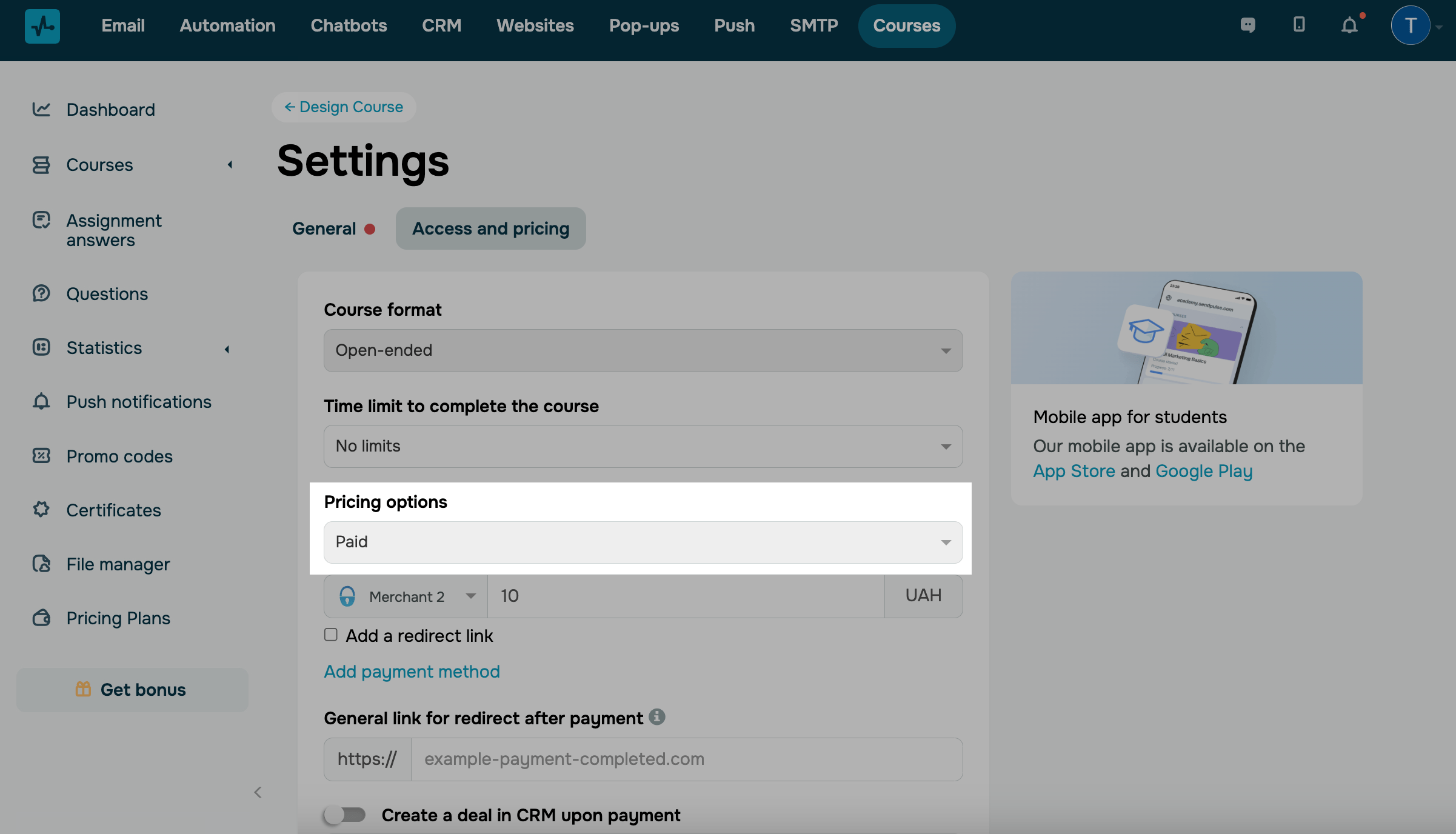Viewport: 1456px width, 834px height.
Task: Open the Certificates badge icon
Action: point(41,510)
